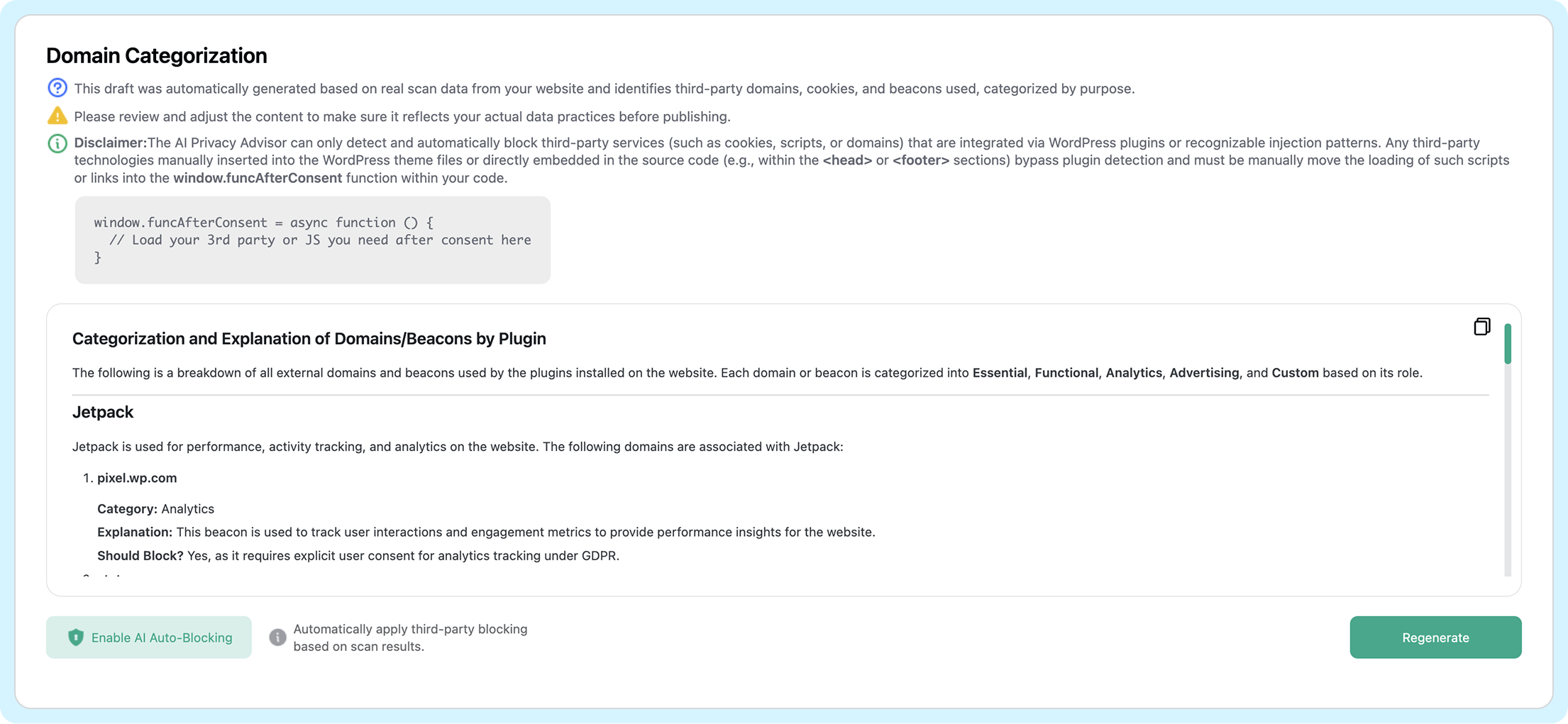Select the funcAfterConsent code snippet block
Image resolution: width=1568 pixels, height=724 pixels.
pyautogui.click(x=312, y=240)
